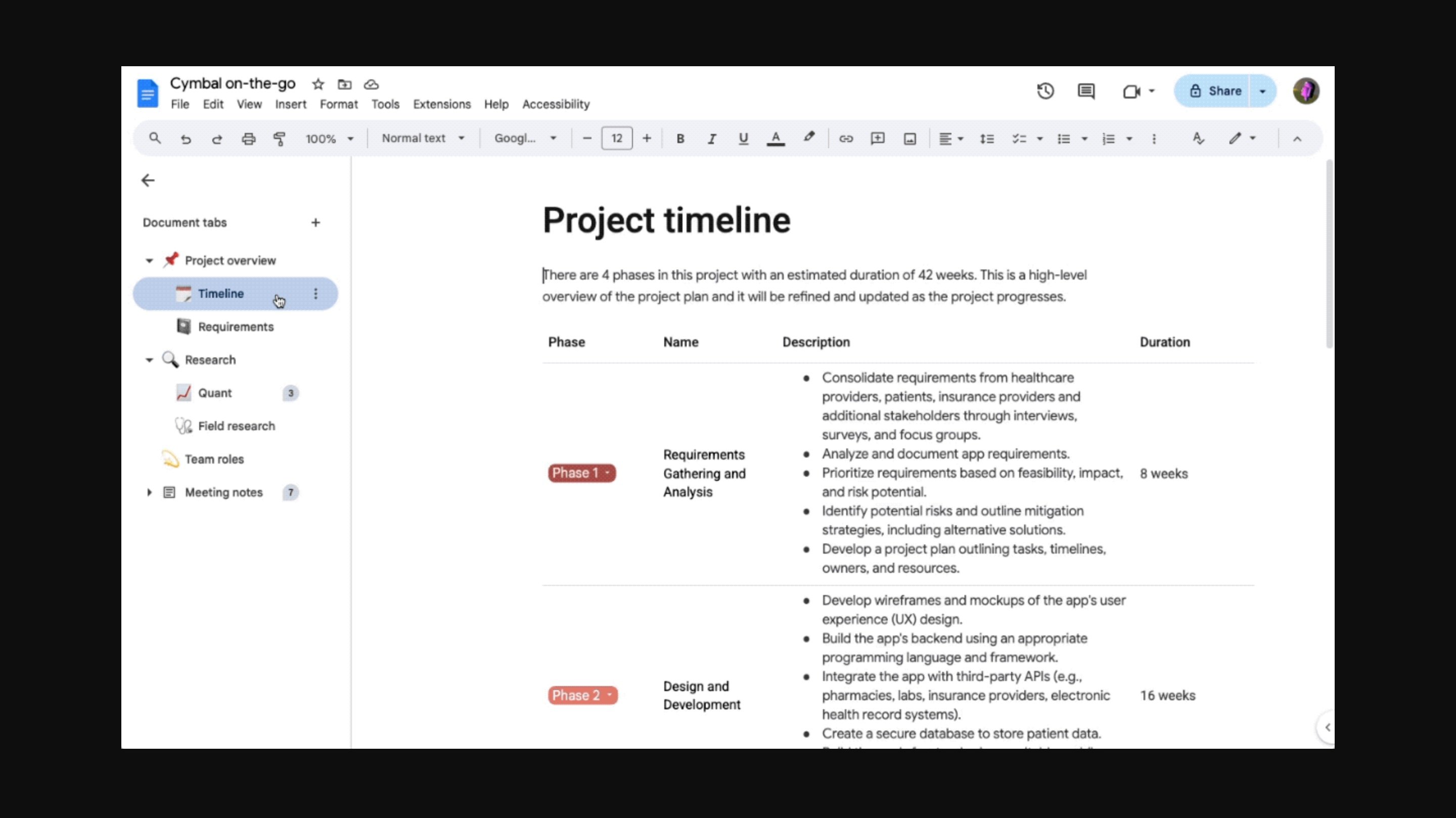This screenshot has width=1456, height=818.
Task: Switch to the Team roles tab
Action: (x=236, y=459)
